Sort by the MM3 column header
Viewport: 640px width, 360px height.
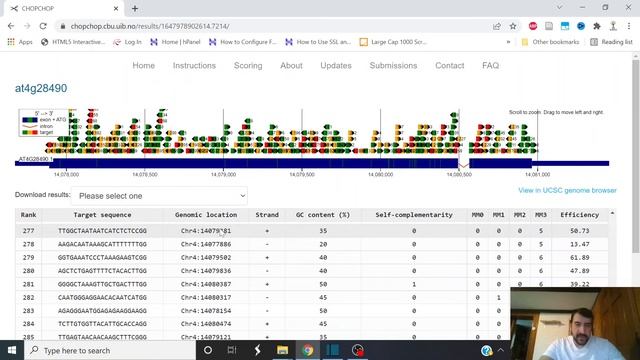pos(541,215)
